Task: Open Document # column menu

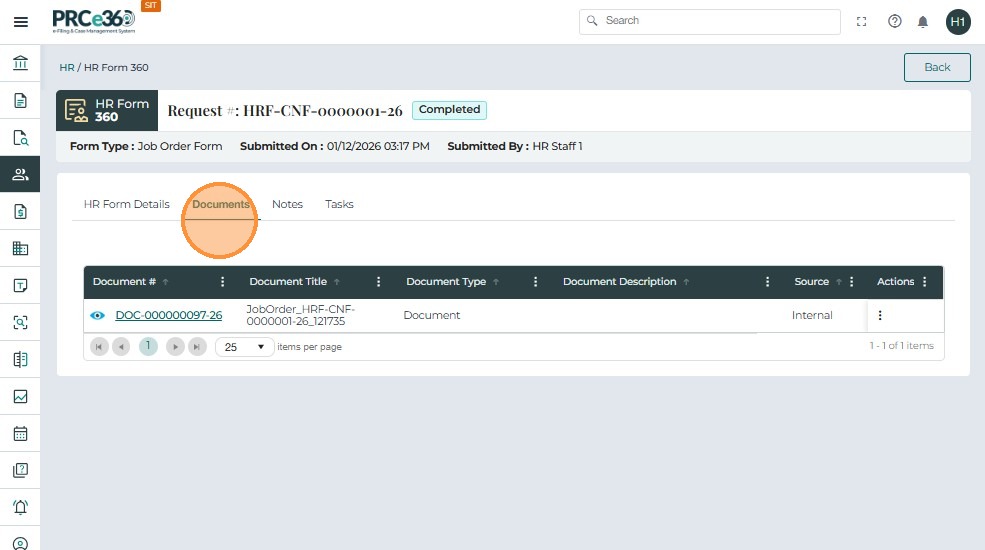Action: coord(222,282)
